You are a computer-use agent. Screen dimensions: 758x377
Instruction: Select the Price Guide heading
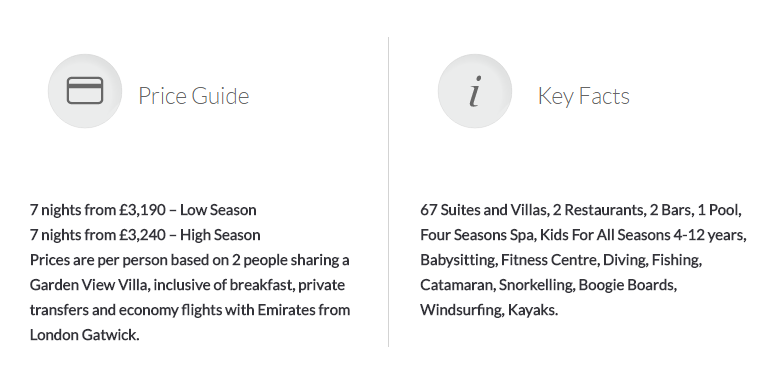click(x=194, y=96)
